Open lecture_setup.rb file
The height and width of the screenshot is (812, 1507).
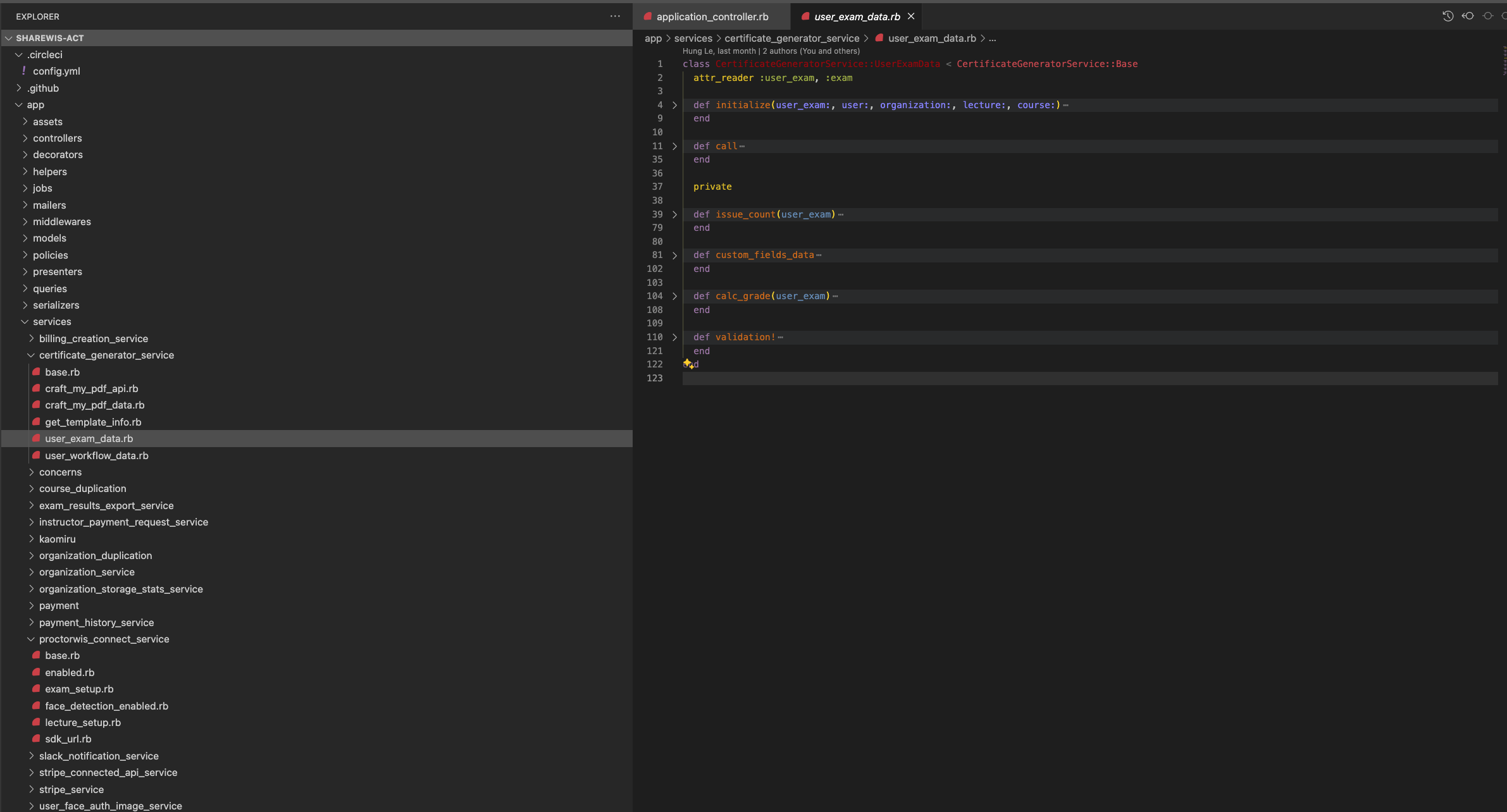click(316, 722)
